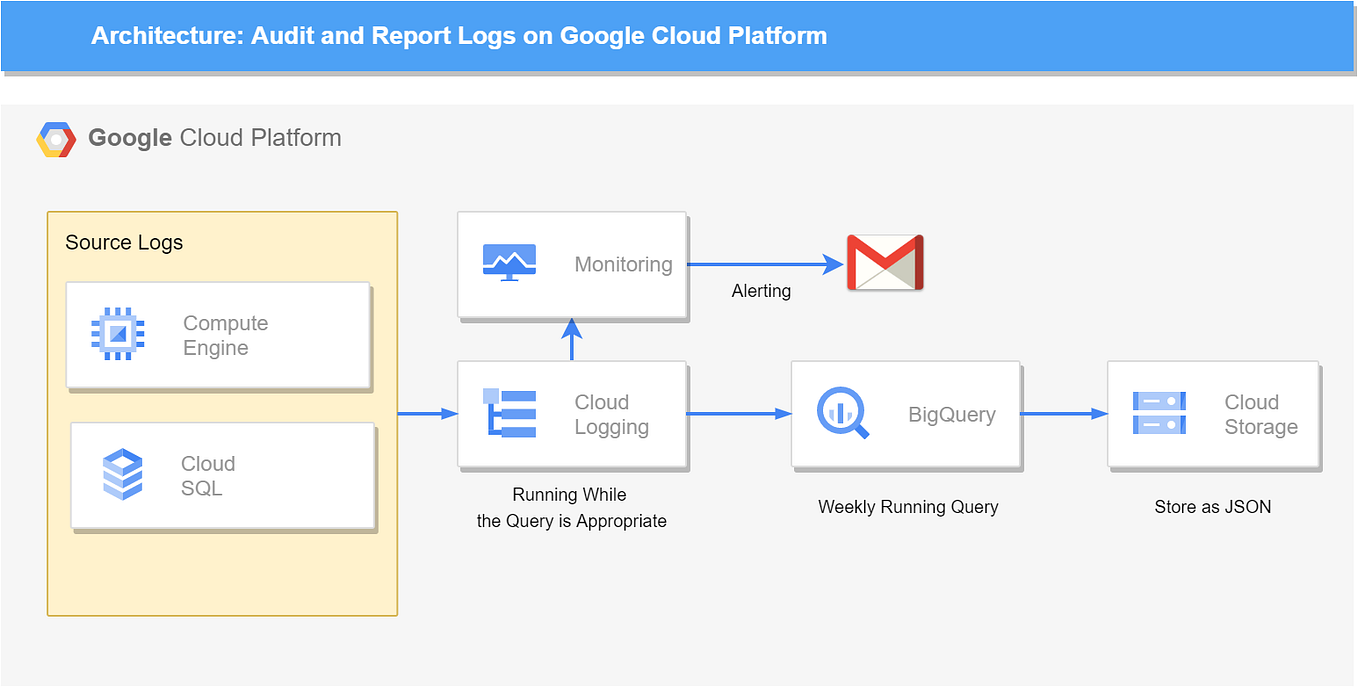This screenshot has height=687, width=1358.
Task: Click the blue Monitoring chart graphic
Action: coord(508,264)
